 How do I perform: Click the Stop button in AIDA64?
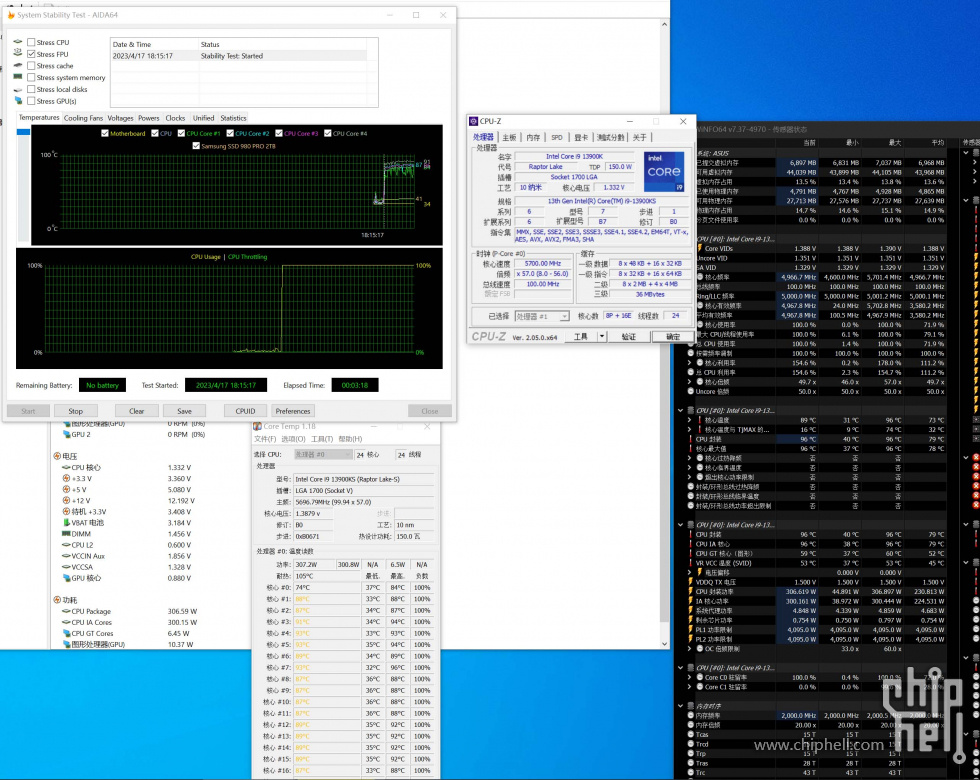(76, 411)
